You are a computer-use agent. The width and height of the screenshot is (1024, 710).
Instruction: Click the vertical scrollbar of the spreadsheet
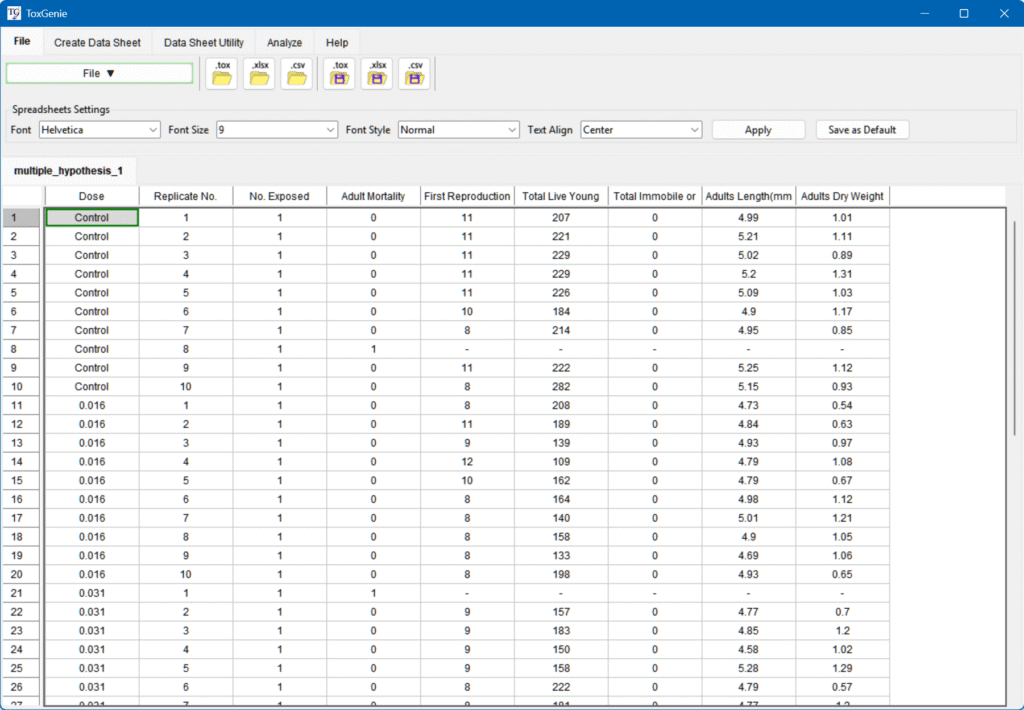point(1014,330)
